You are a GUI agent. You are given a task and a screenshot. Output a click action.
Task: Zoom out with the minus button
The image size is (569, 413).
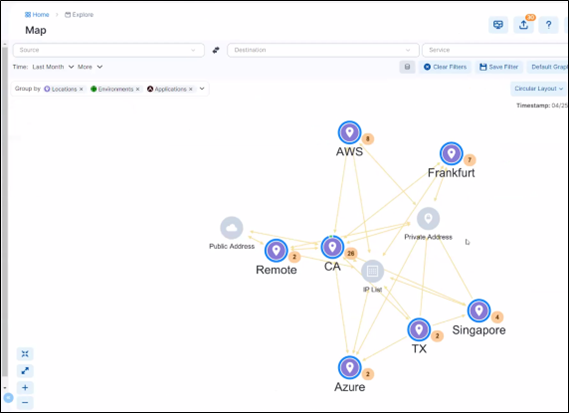(25, 402)
